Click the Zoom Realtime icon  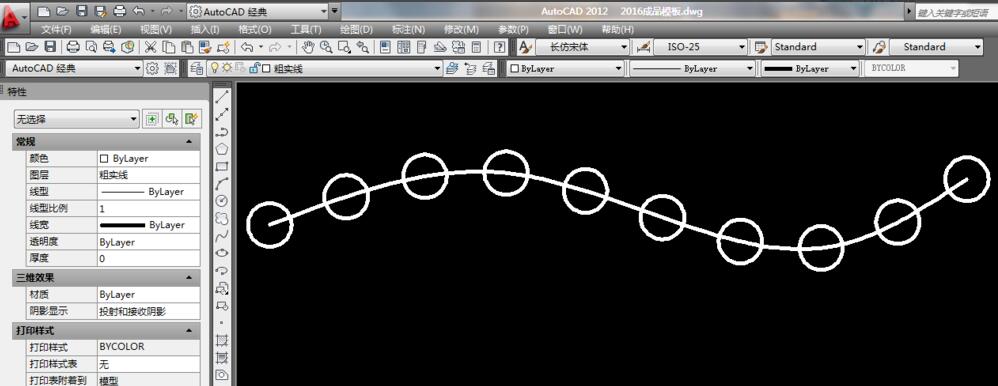click(326, 46)
